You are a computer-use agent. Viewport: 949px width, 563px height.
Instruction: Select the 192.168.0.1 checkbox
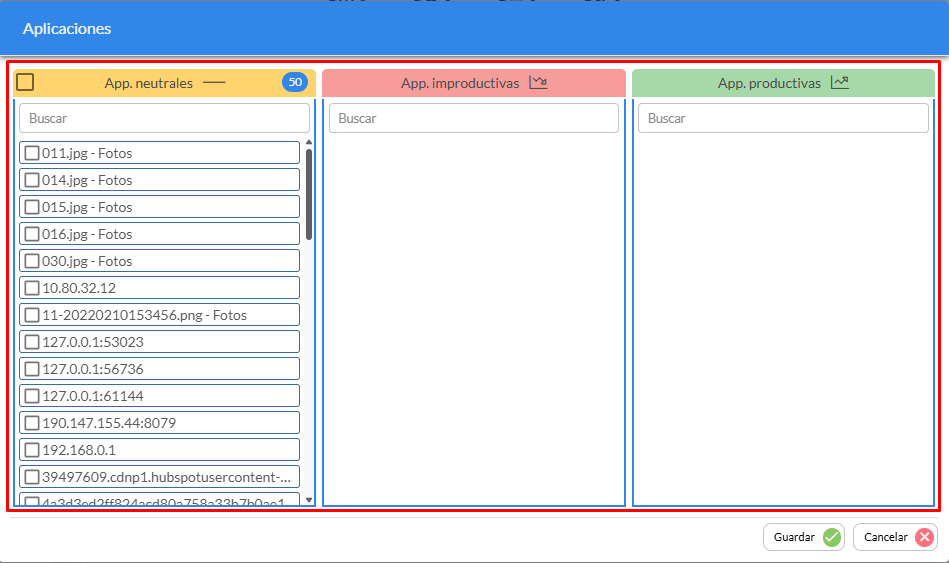point(32,450)
